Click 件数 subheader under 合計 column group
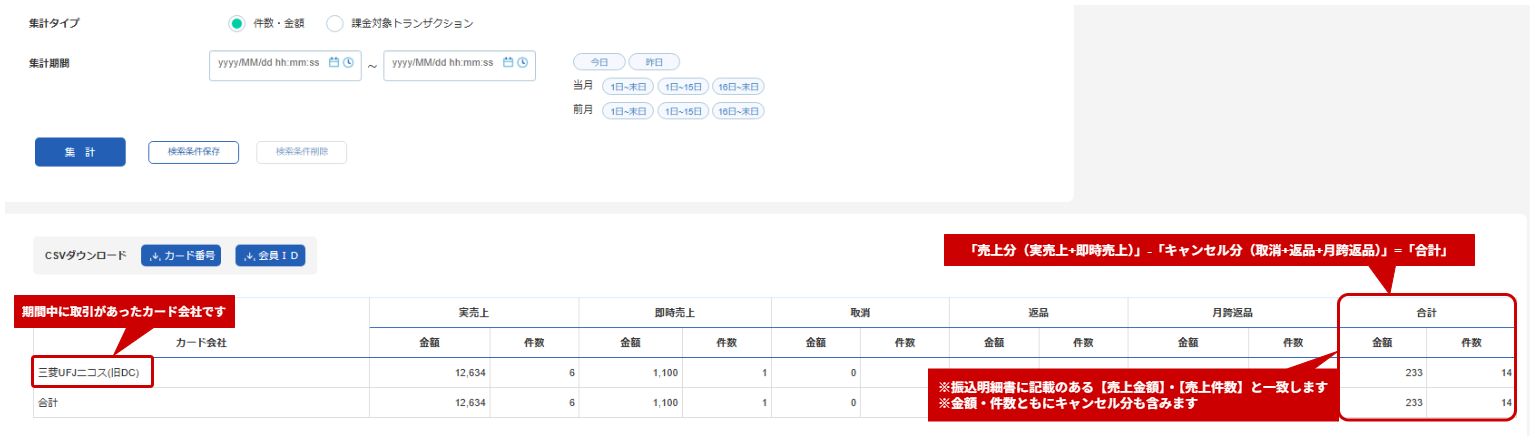This screenshot has height=442, width=1535. click(x=1470, y=342)
